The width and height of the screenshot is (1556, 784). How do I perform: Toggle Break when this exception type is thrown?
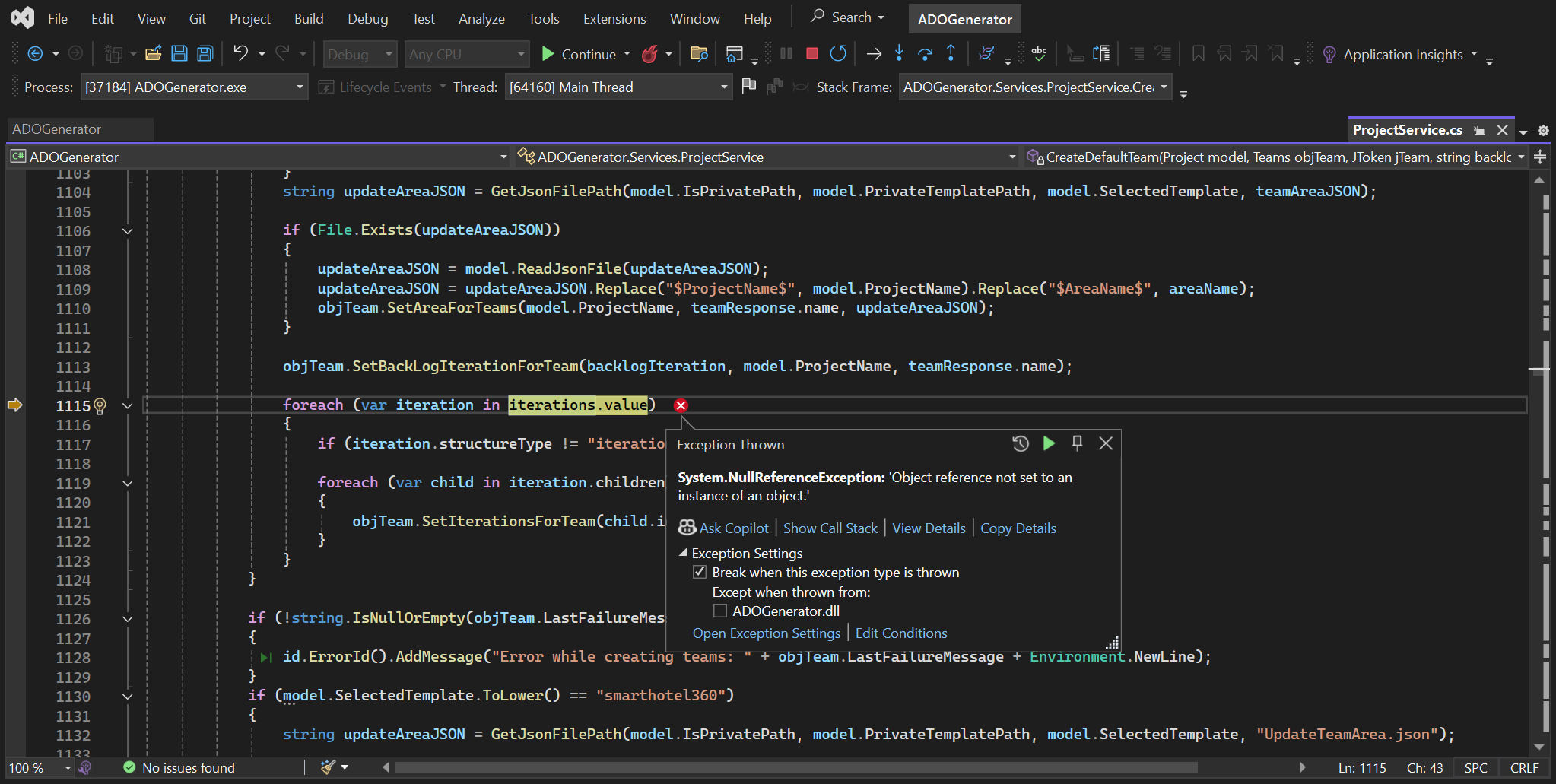click(x=700, y=572)
